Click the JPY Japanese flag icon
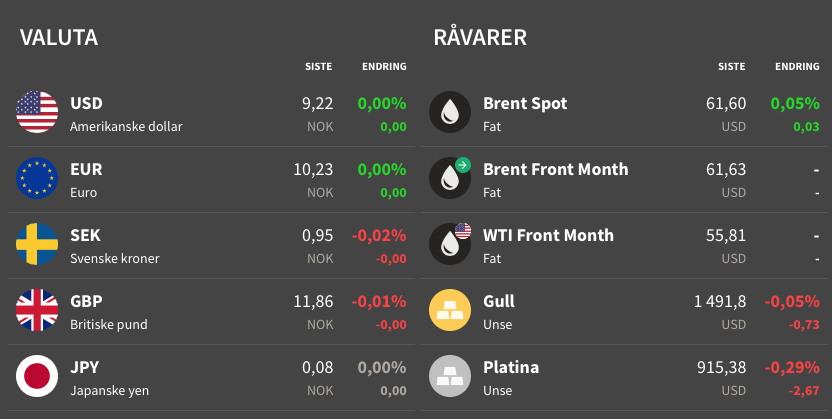Screen dimensions: 832x419 [37, 376]
